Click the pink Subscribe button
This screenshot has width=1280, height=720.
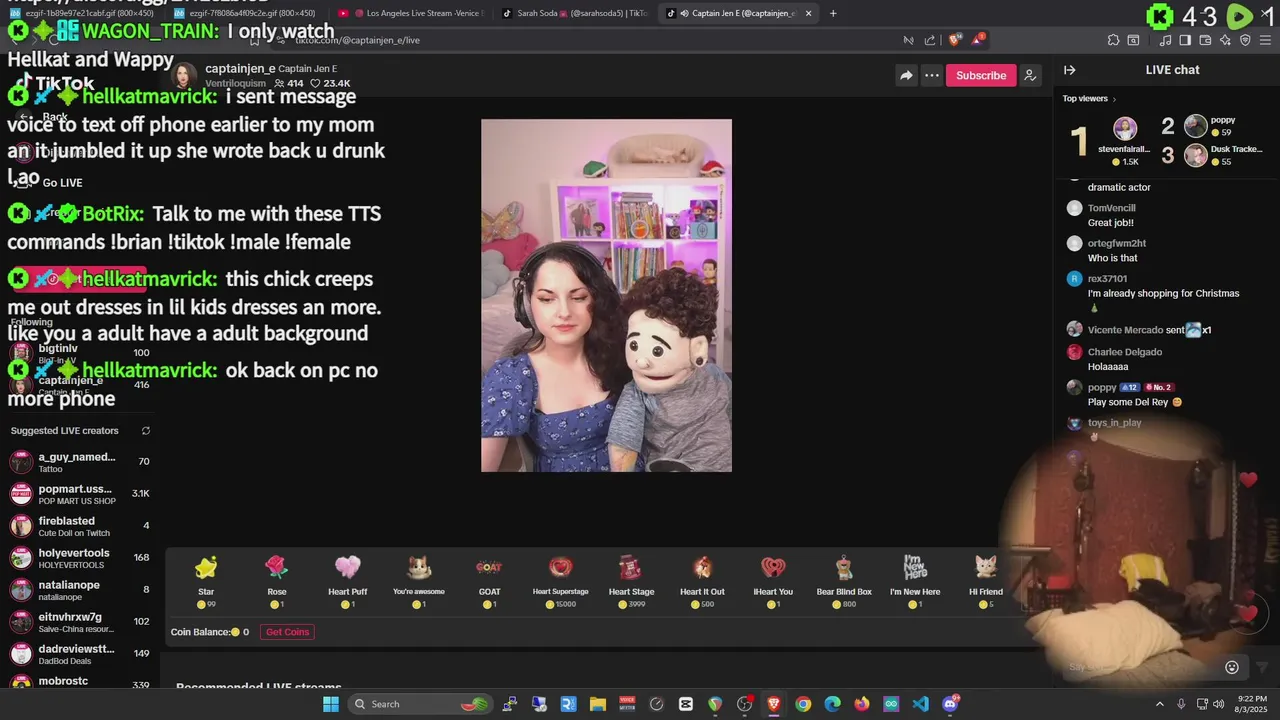pyautogui.click(x=980, y=75)
